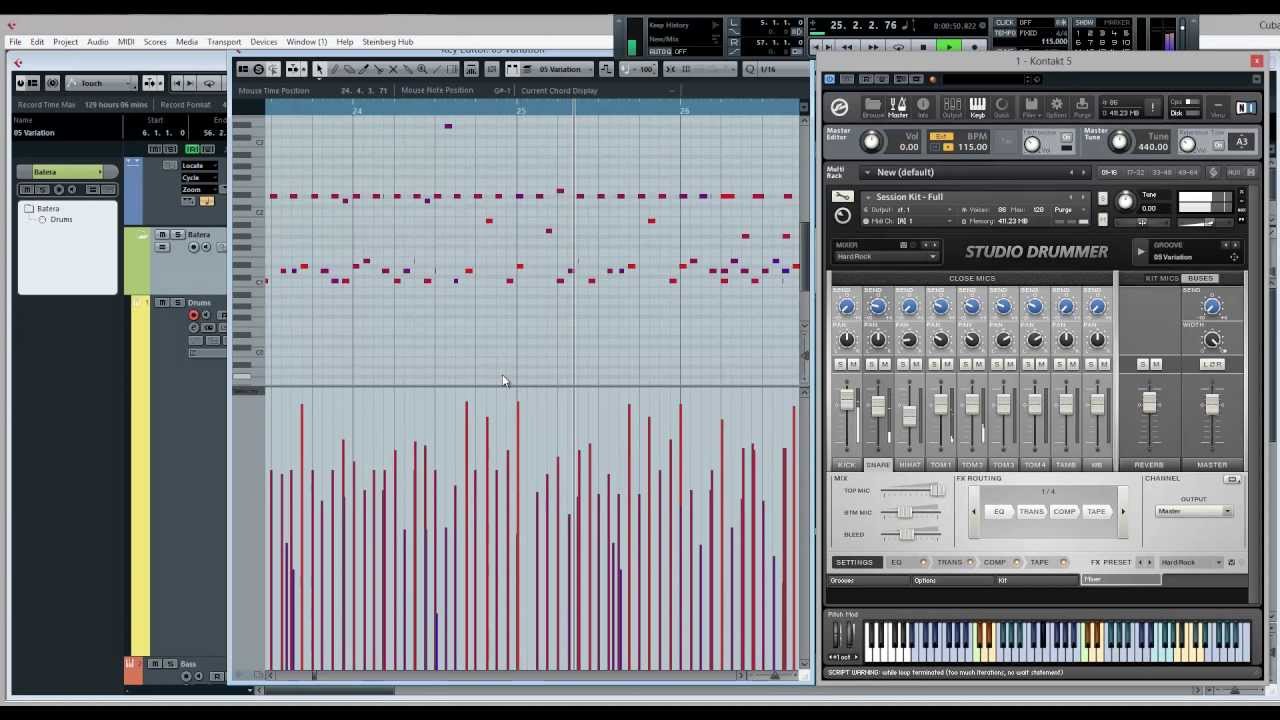Select the Zoom magnifier tool in Key Editor
The image size is (1280, 720).
[x=422, y=69]
